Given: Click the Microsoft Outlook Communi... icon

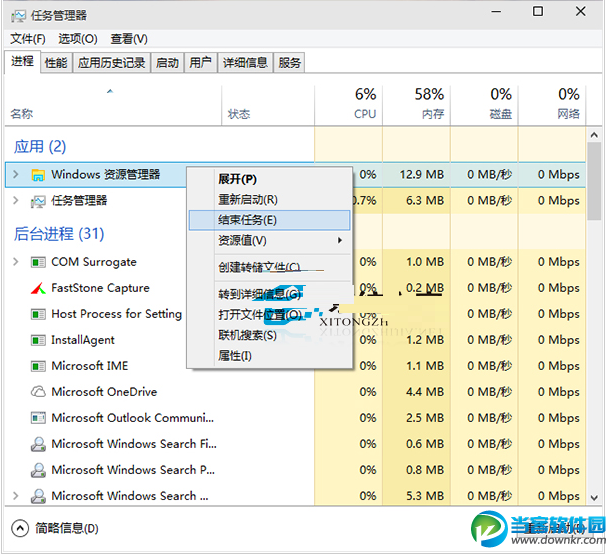Looking at the screenshot, I should click(x=38, y=418).
